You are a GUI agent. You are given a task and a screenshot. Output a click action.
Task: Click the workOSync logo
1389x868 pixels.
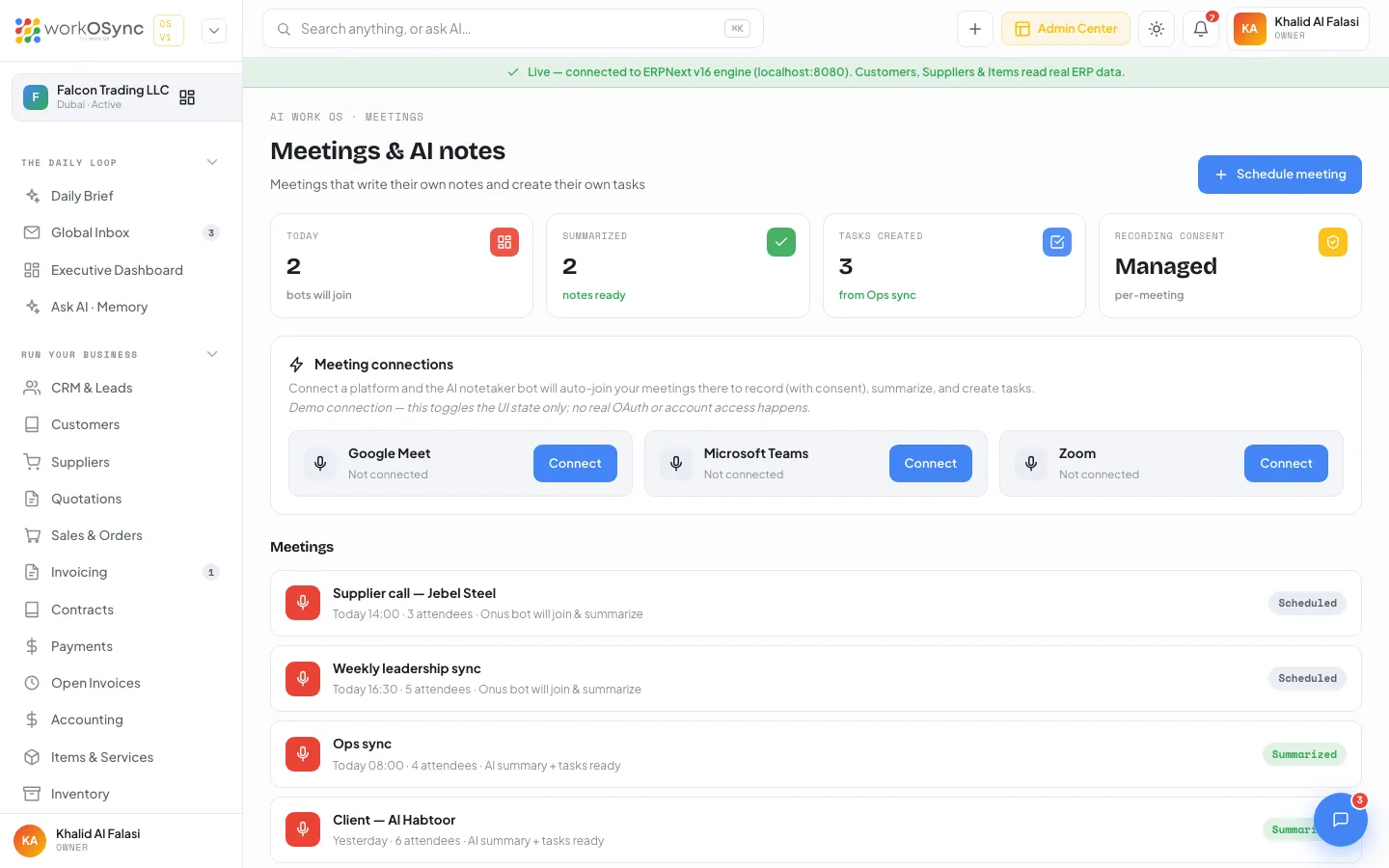(79, 30)
